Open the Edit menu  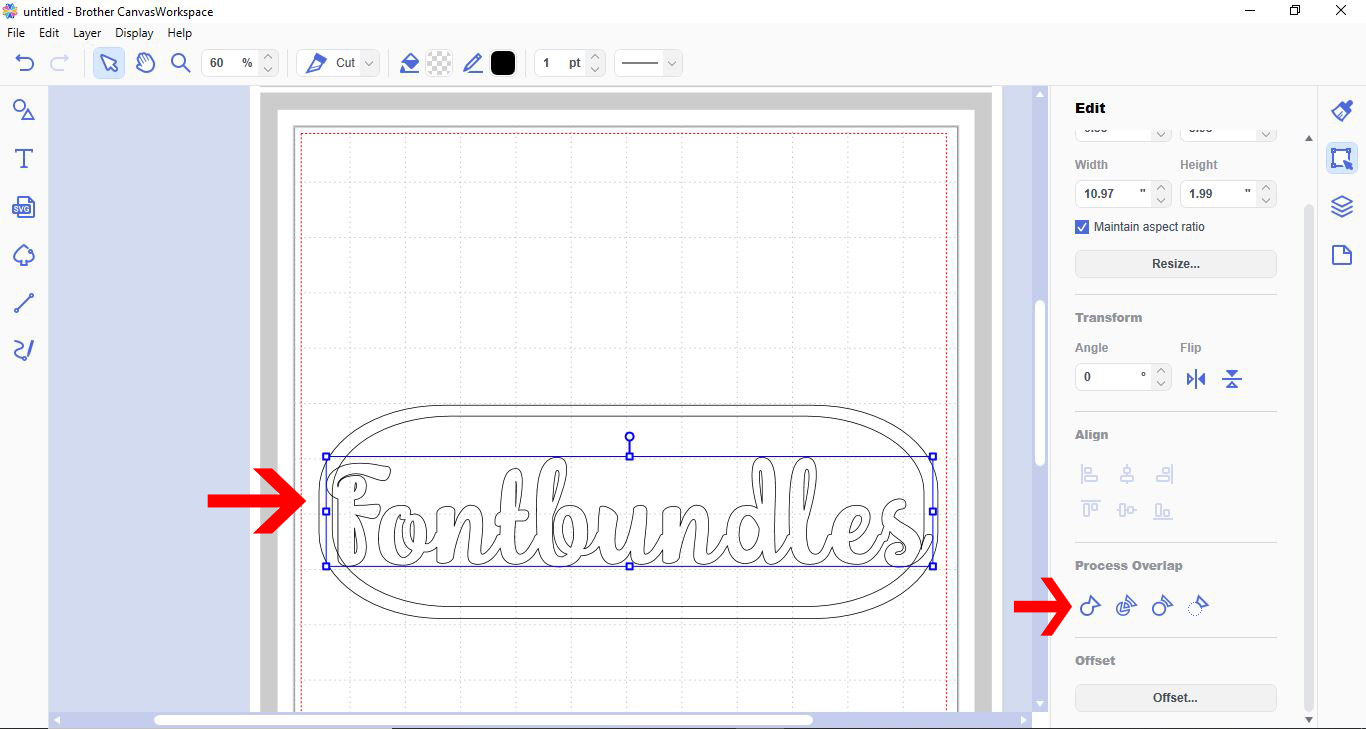tap(49, 33)
